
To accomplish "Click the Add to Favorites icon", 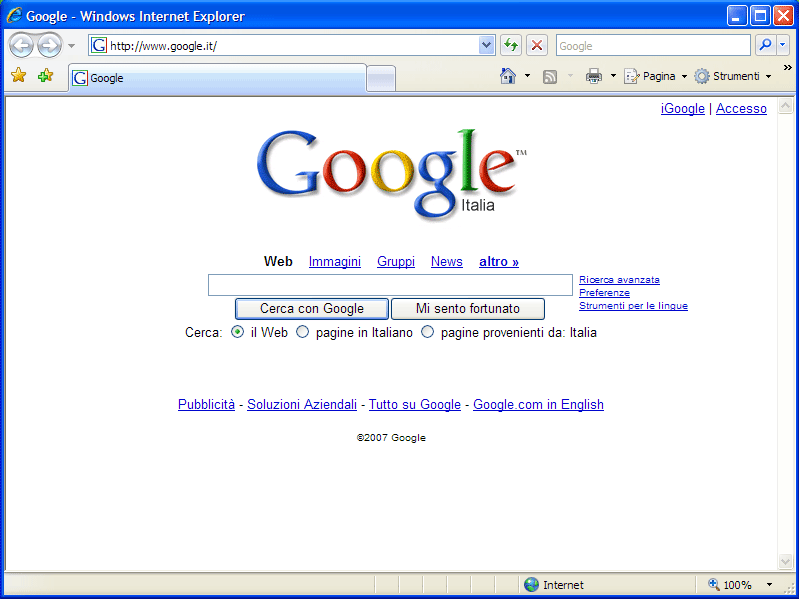I will pyautogui.click(x=45, y=75).
